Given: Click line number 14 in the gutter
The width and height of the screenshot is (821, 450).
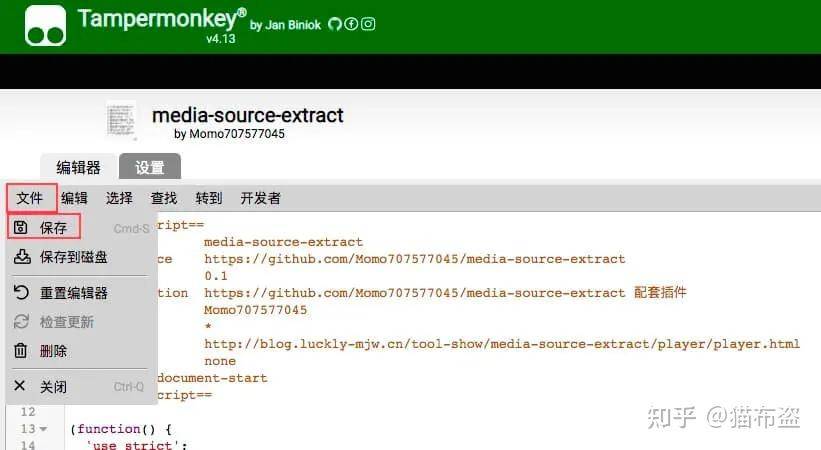Looking at the screenshot, I should click(x=28, y=445).
